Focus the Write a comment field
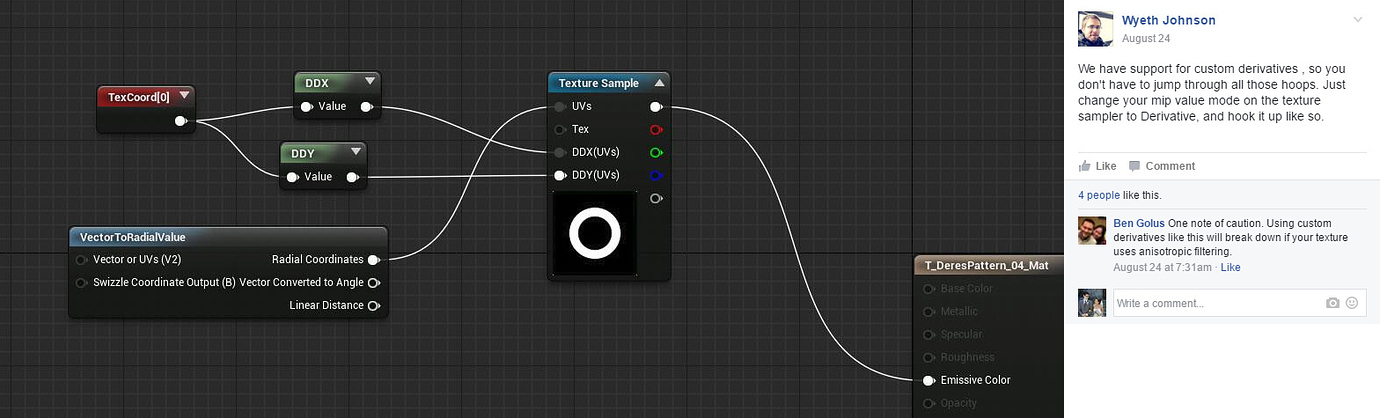This screenshot has width=1380, height=418. click(x=1215, y=303)
